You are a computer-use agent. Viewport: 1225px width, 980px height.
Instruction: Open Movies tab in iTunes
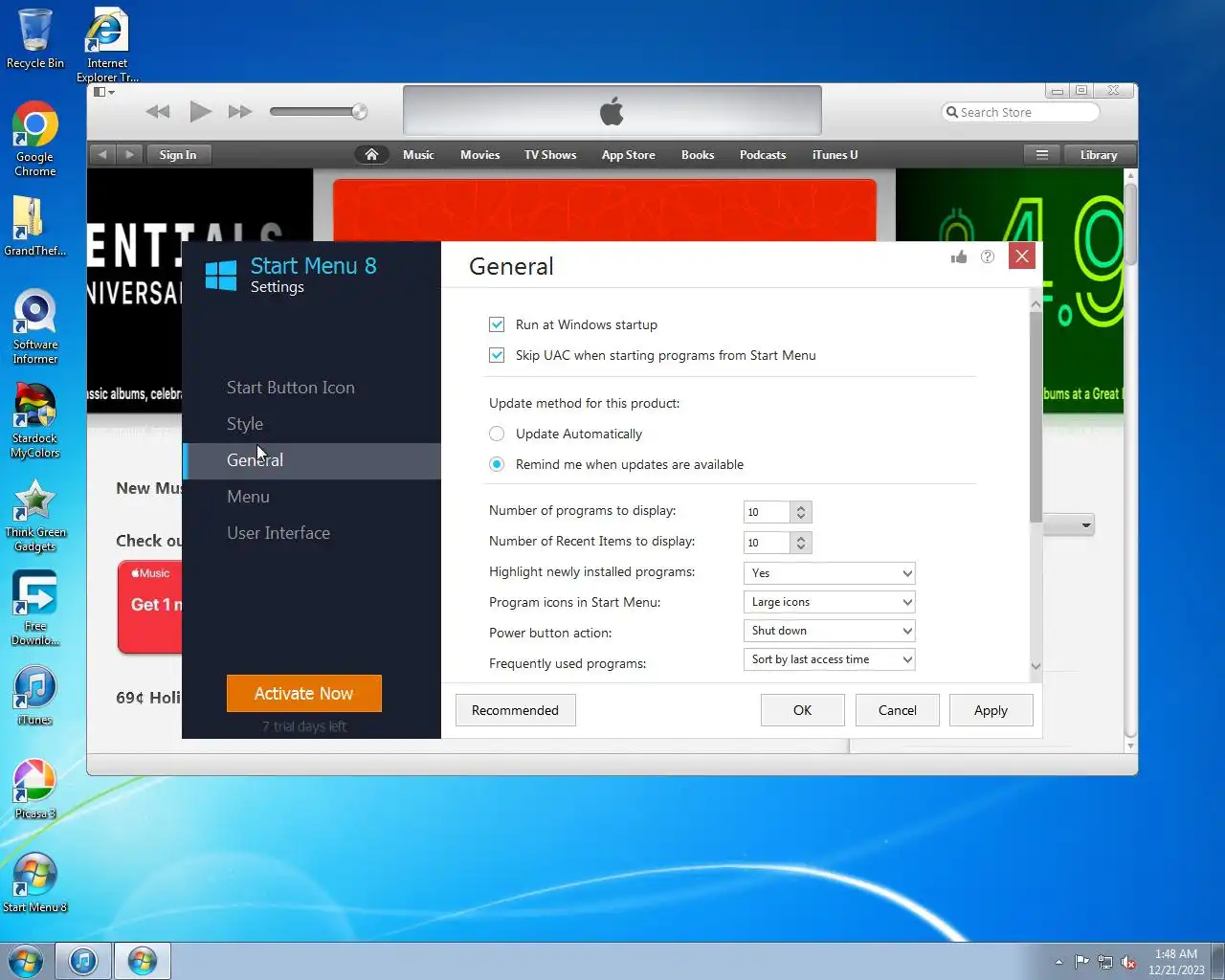tap(479, 154)
